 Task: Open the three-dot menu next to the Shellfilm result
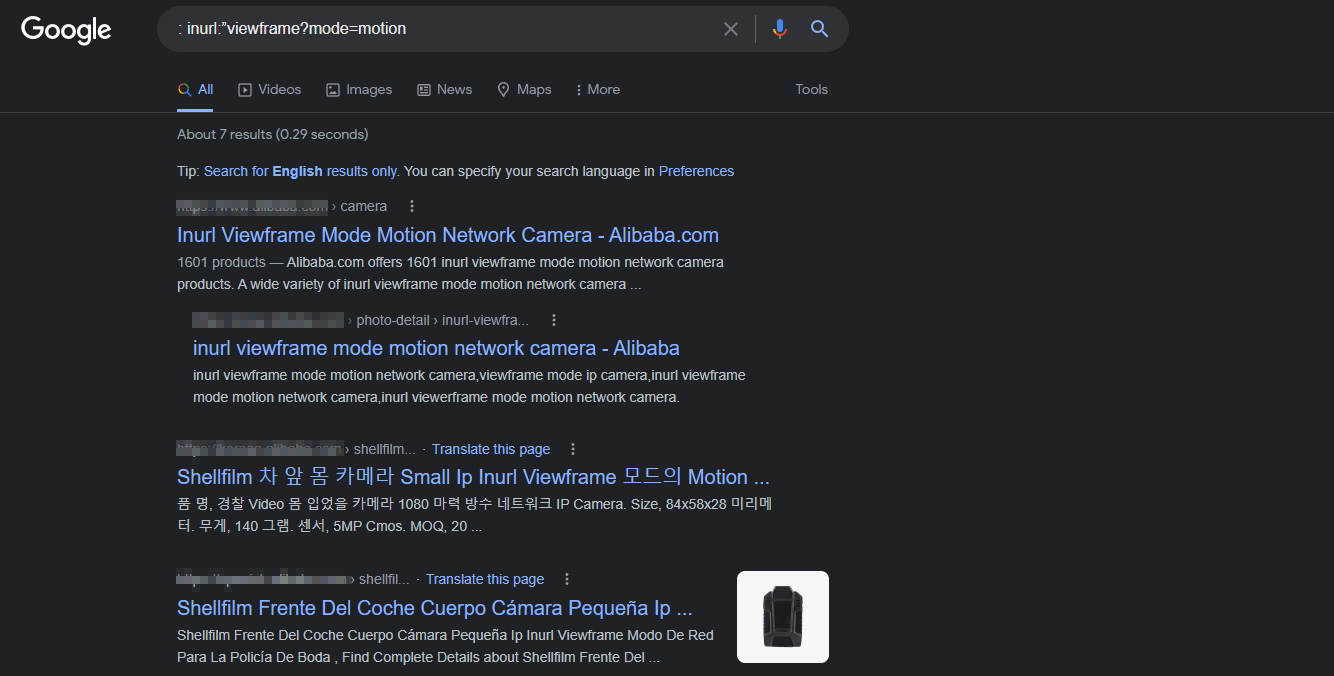[x=573, y=449]
